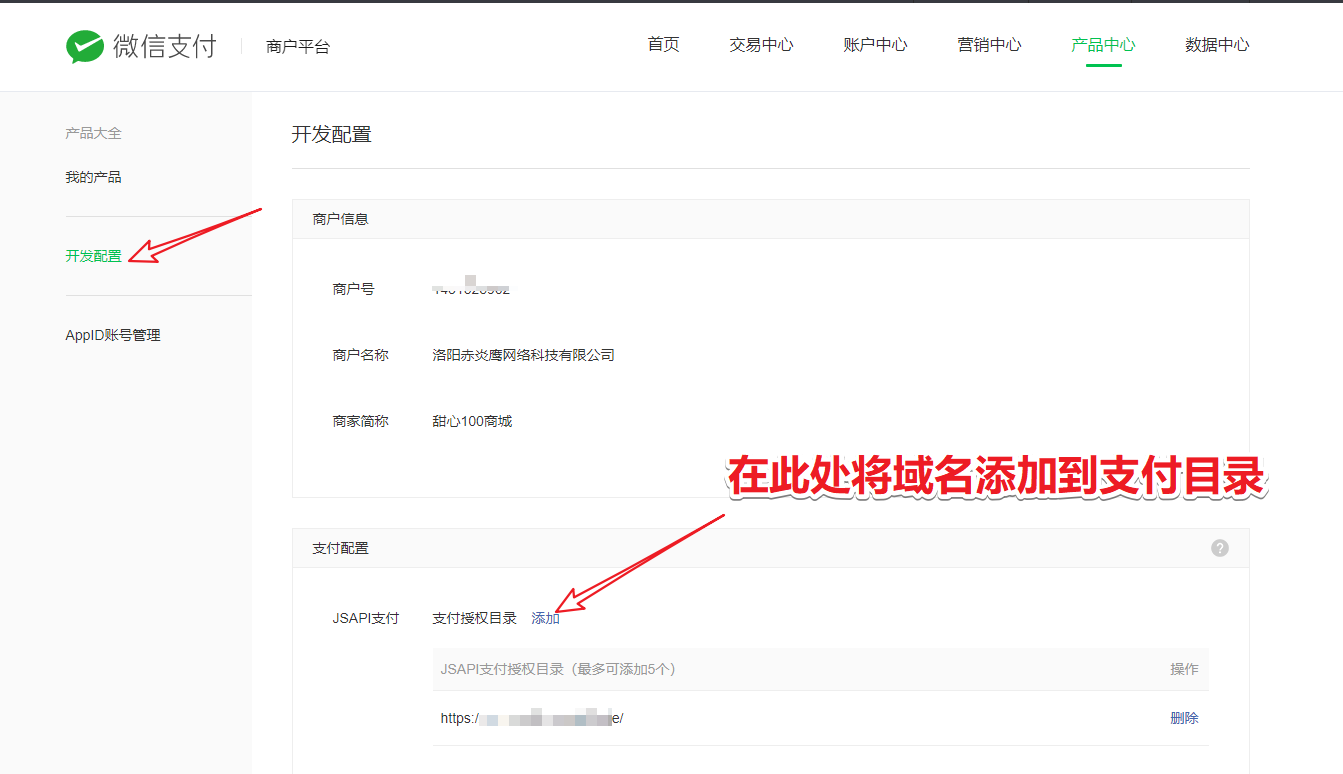This screenshot has width=1343, height=774.
Task: Select 我的产品 in sidebar
Action: pos(94,177)
